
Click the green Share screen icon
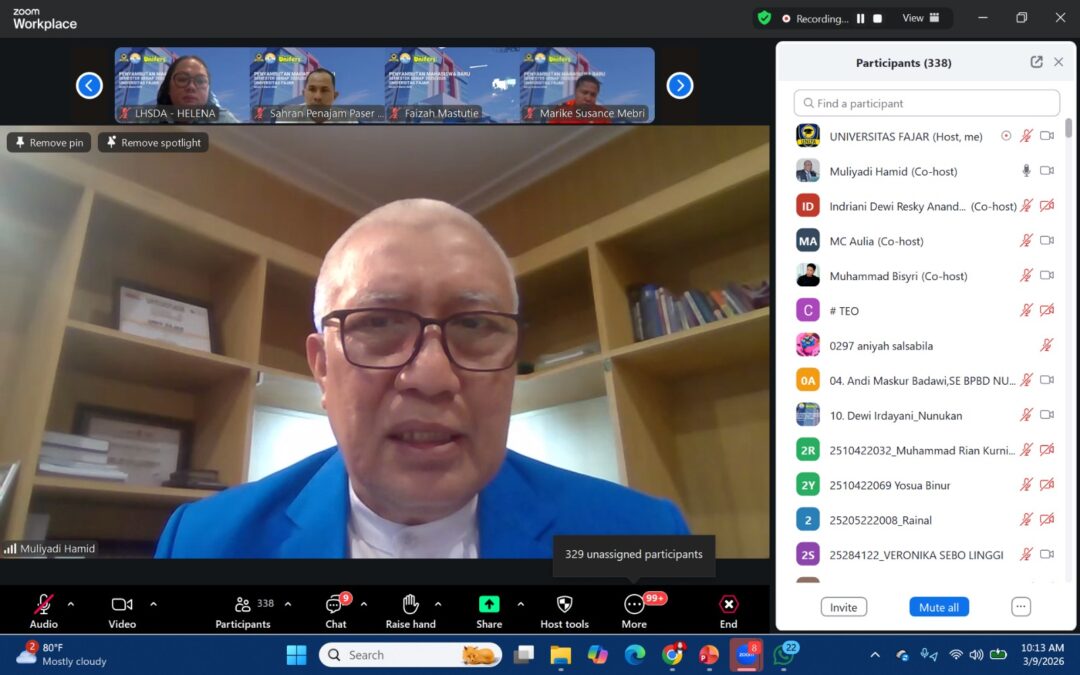point(489,605)
